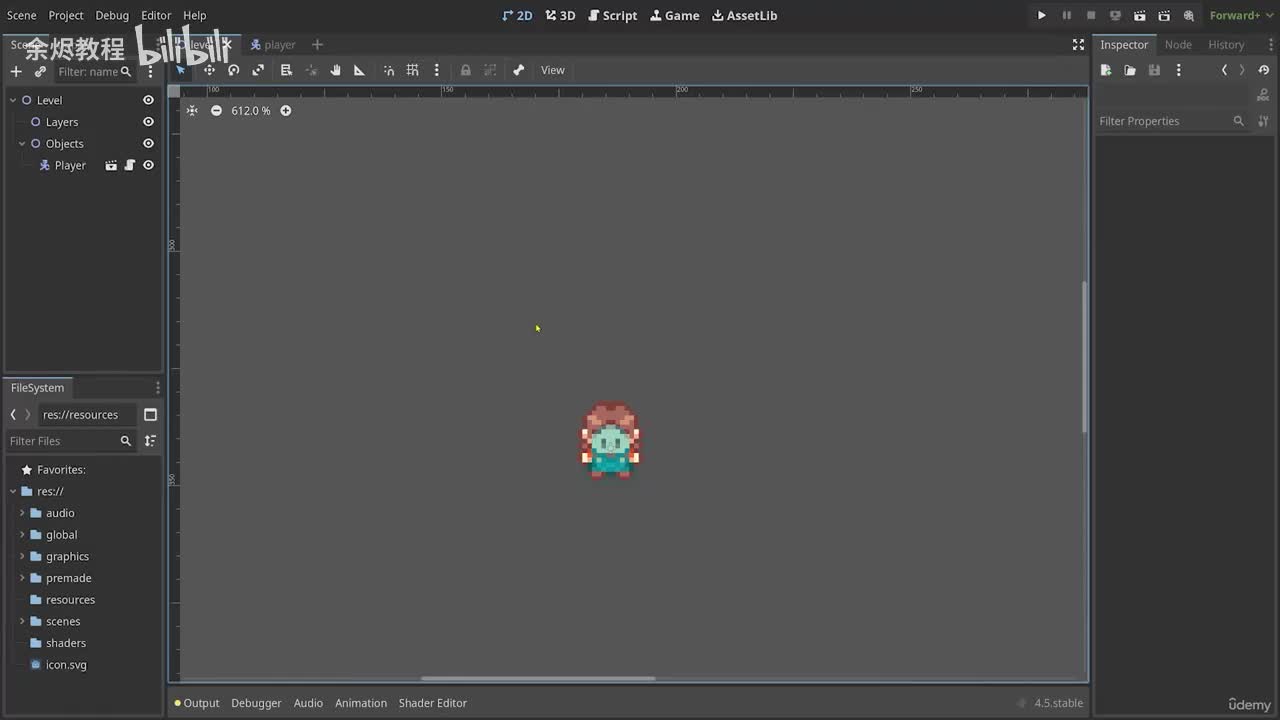Open Inspector object history list
Viewport: 1280px width, 720px height.
click(x=1264, y=70)
